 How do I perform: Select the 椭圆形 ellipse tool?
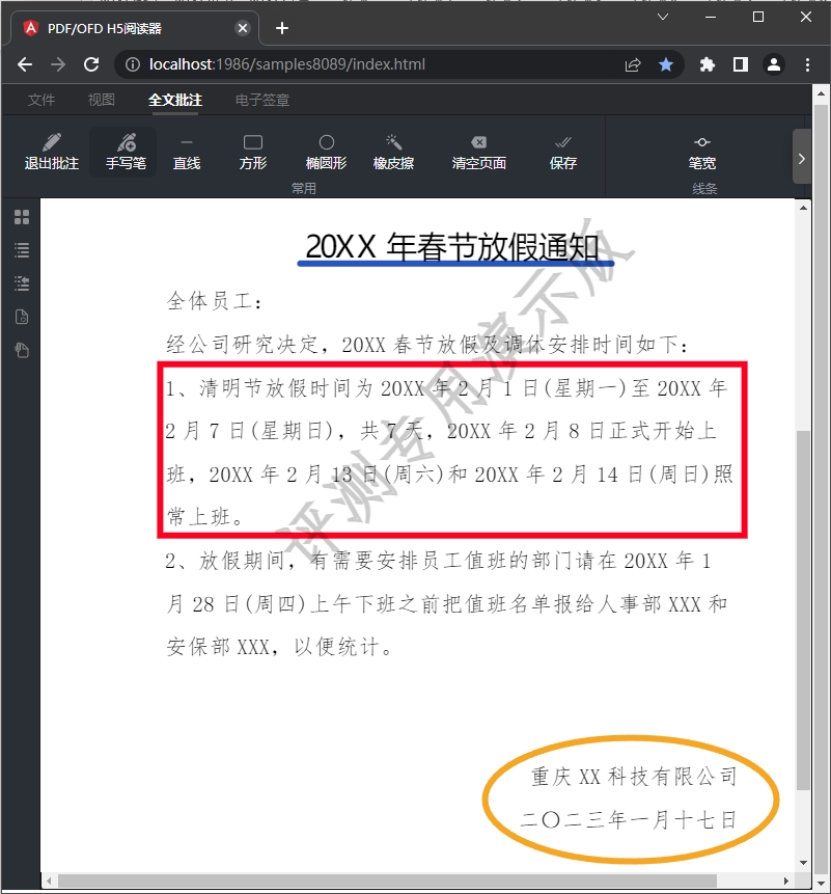326,152
